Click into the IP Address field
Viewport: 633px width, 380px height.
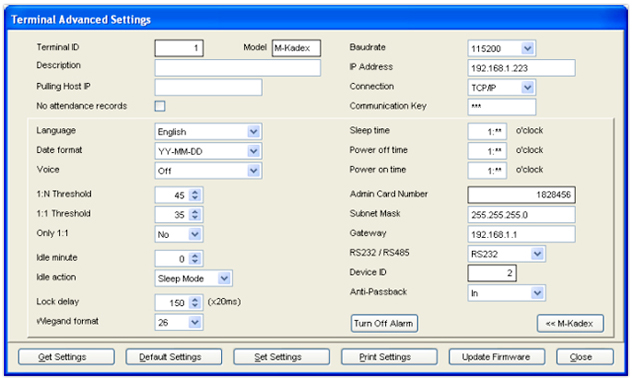click(x=522, y=68)
